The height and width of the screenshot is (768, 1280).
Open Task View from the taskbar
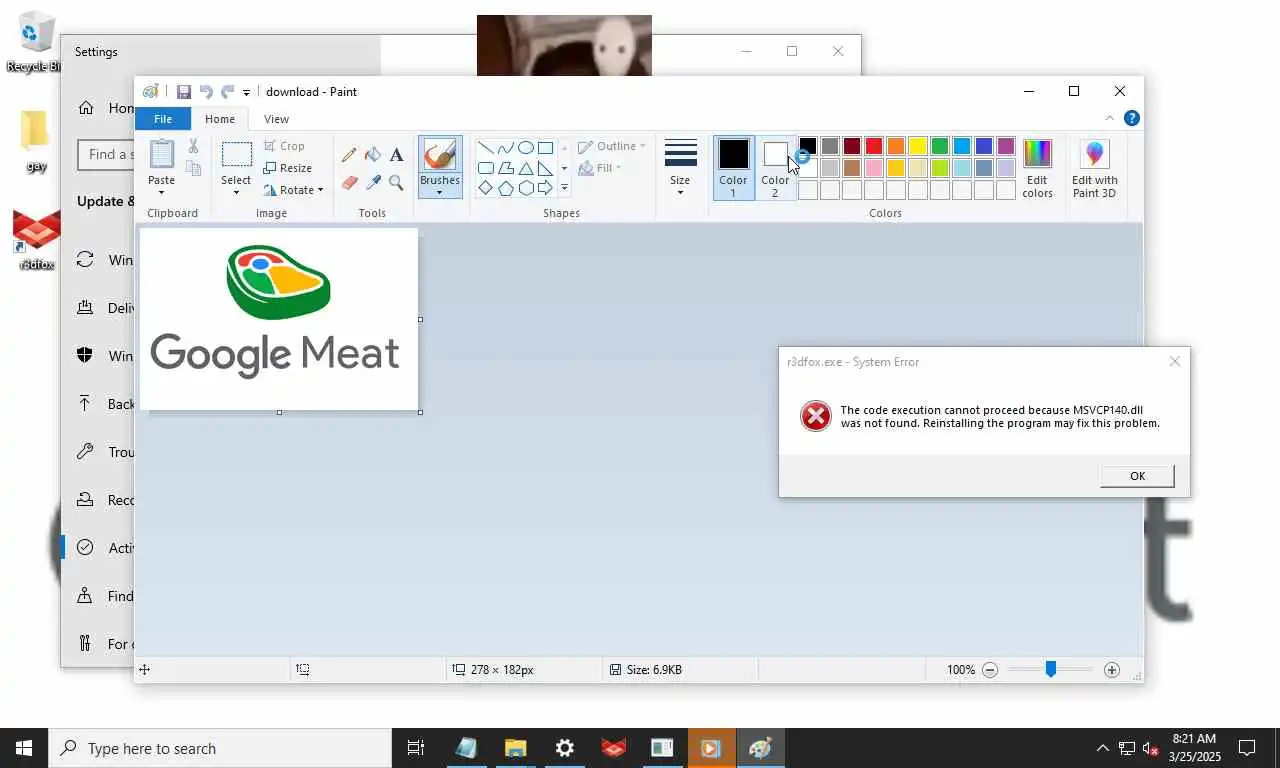[x=416, y=748]
